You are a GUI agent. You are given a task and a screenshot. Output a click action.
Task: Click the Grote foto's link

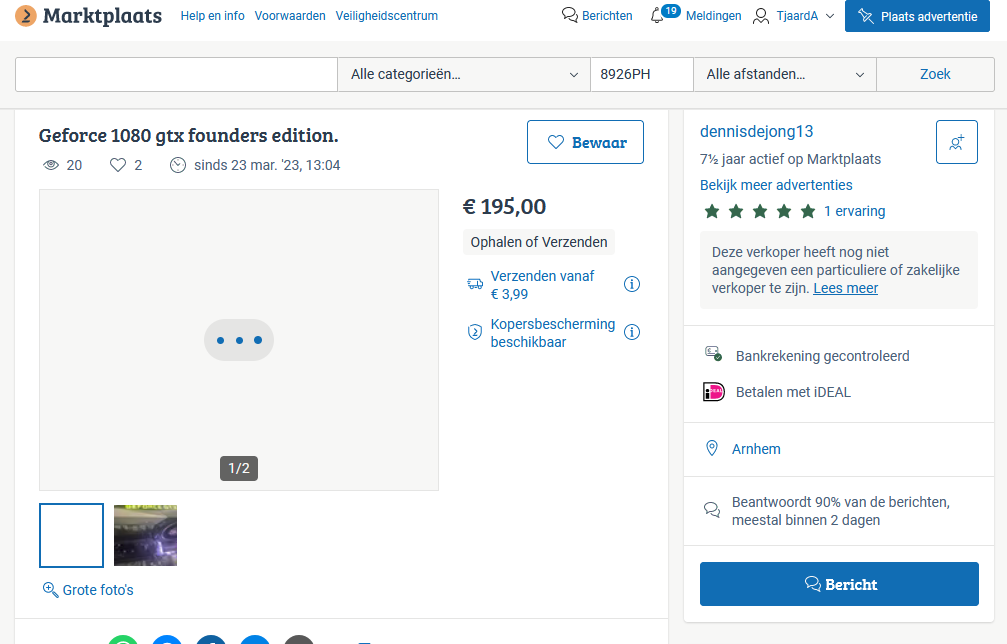click(98, 590)
